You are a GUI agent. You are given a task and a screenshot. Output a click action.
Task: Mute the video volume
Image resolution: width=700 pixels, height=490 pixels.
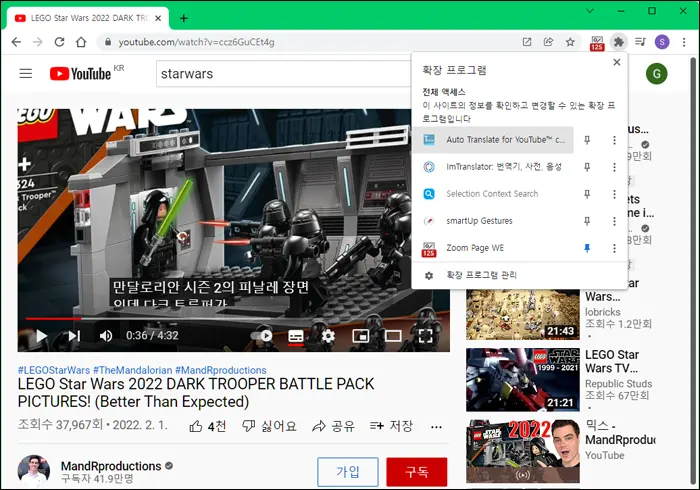(106, 336)
